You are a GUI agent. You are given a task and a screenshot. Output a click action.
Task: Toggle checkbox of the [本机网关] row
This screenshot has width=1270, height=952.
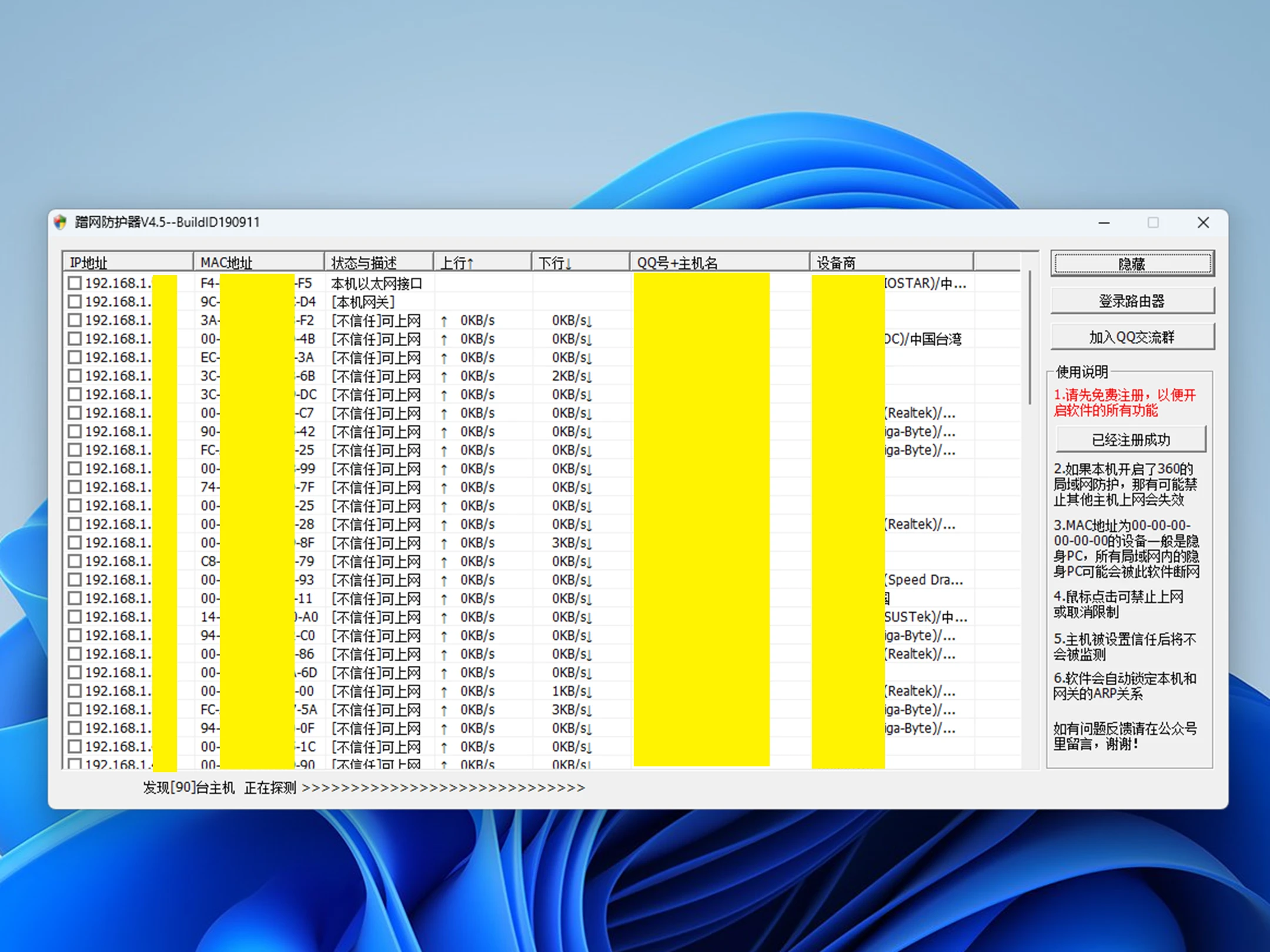(x=75, y=302)
